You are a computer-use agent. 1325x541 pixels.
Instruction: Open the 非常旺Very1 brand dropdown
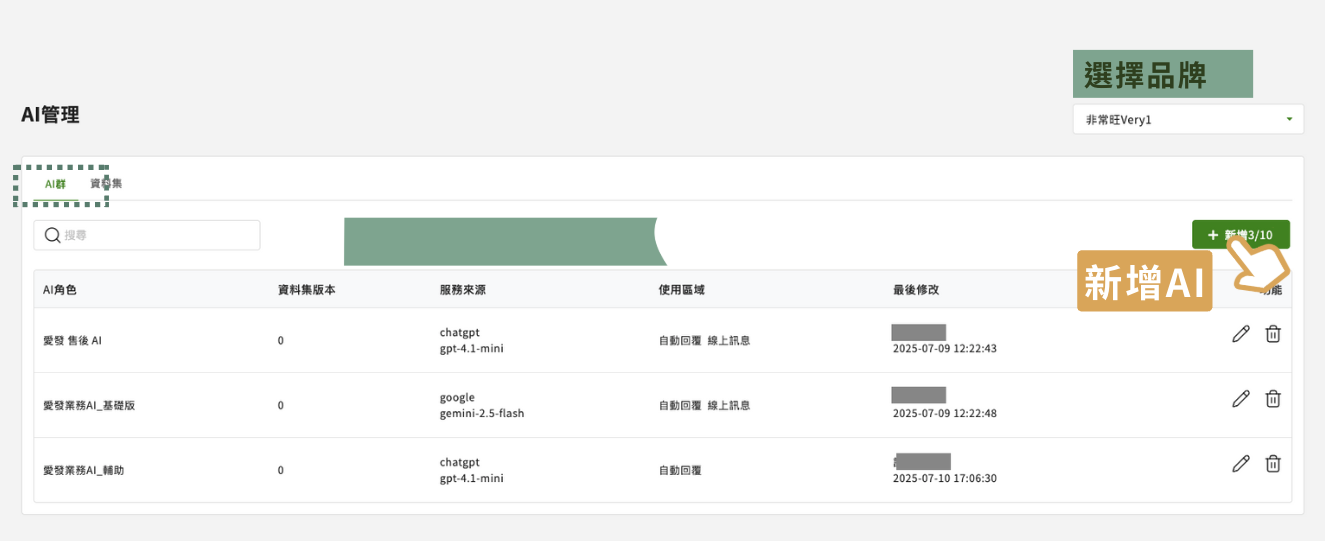pos(1188,120)
